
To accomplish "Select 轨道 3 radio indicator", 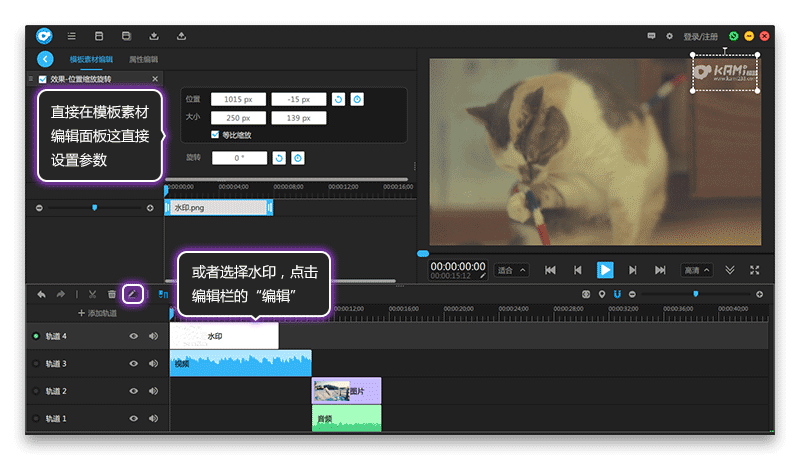I will coord(36,364).
